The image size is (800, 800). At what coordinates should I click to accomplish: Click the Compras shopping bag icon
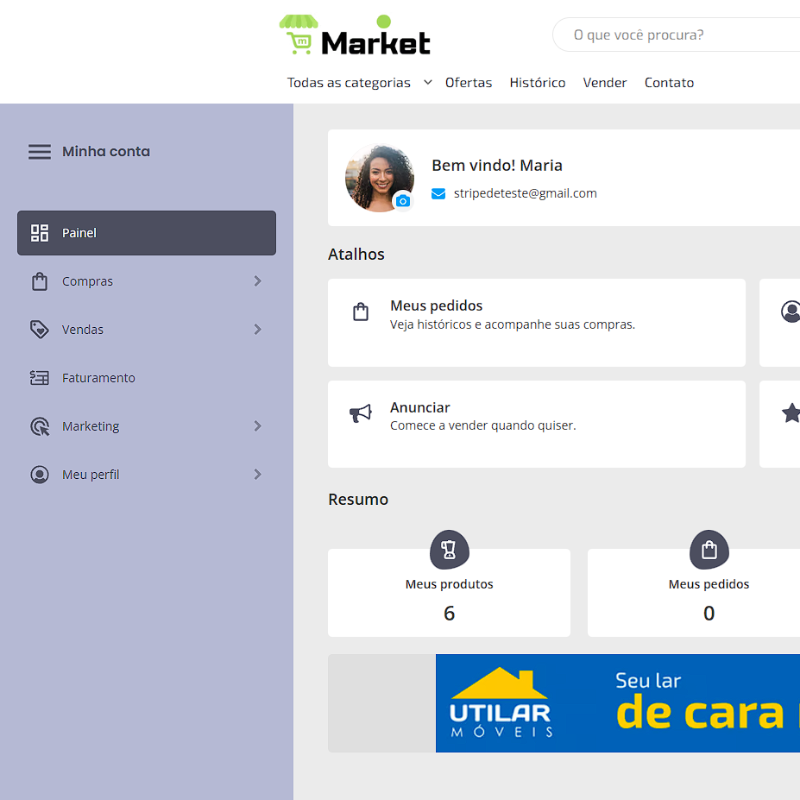coord(40,281)
